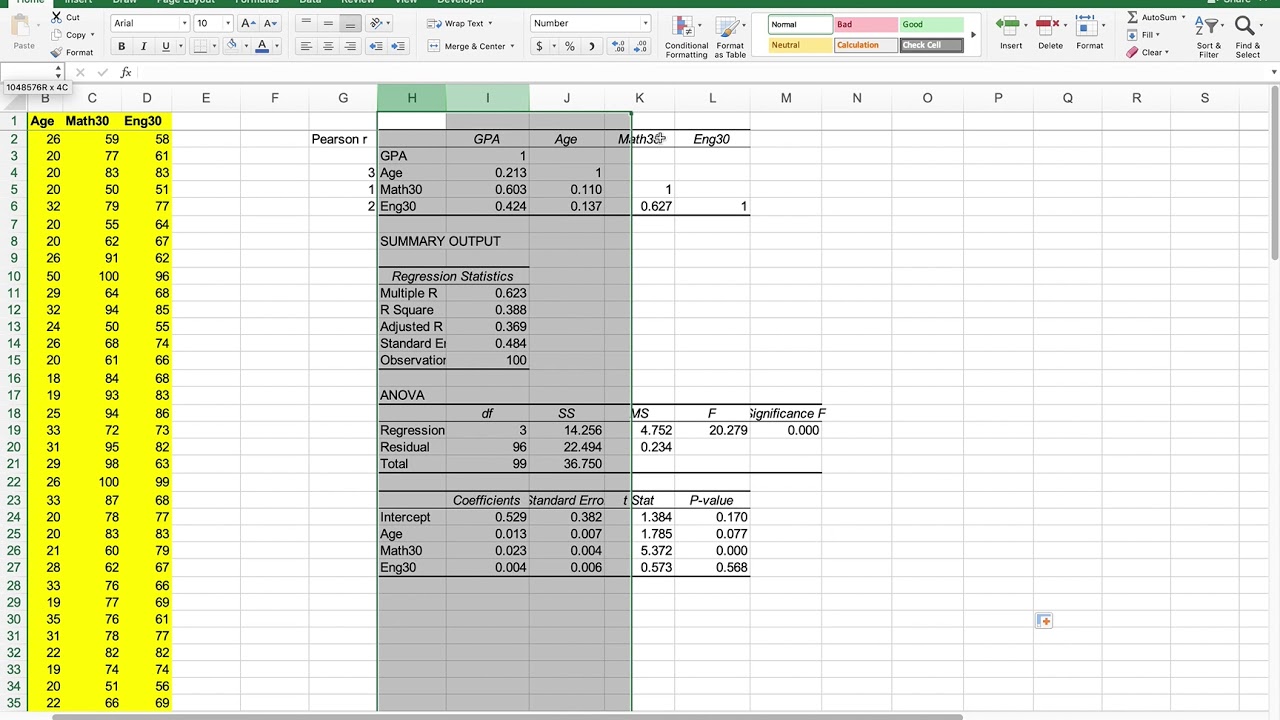Expand the borders dropdown arrow
This screenshot has width=1280, height=720.
[x=215, y=46]
